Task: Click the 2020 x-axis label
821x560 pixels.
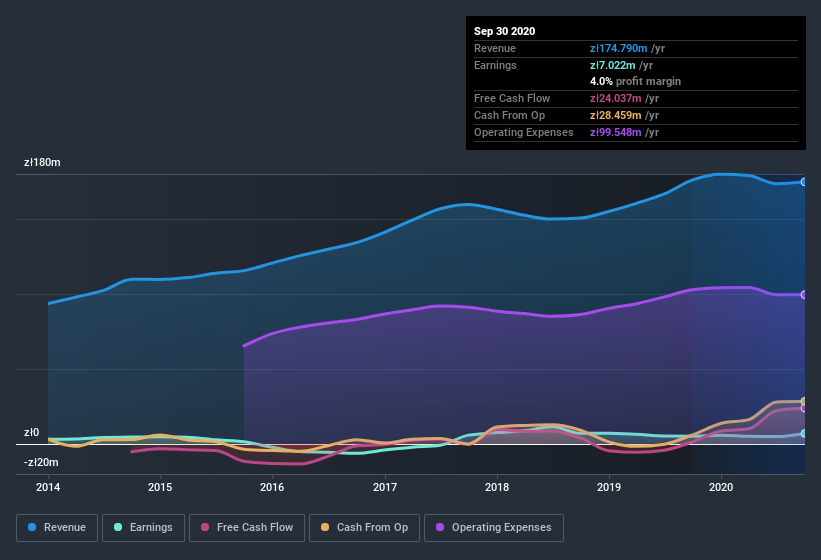Action: [721, 487]
